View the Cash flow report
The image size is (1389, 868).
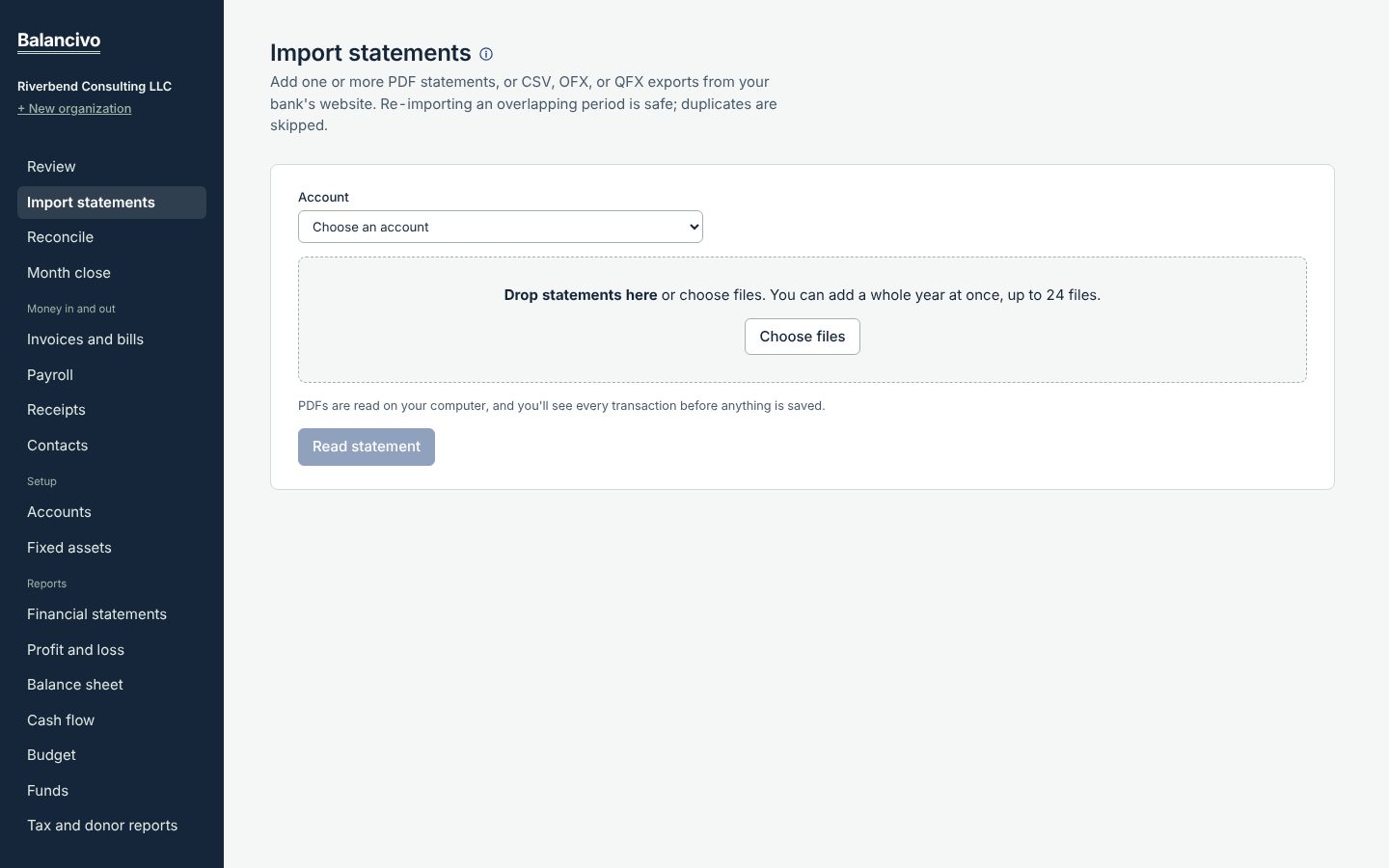[x=112, y=720]
